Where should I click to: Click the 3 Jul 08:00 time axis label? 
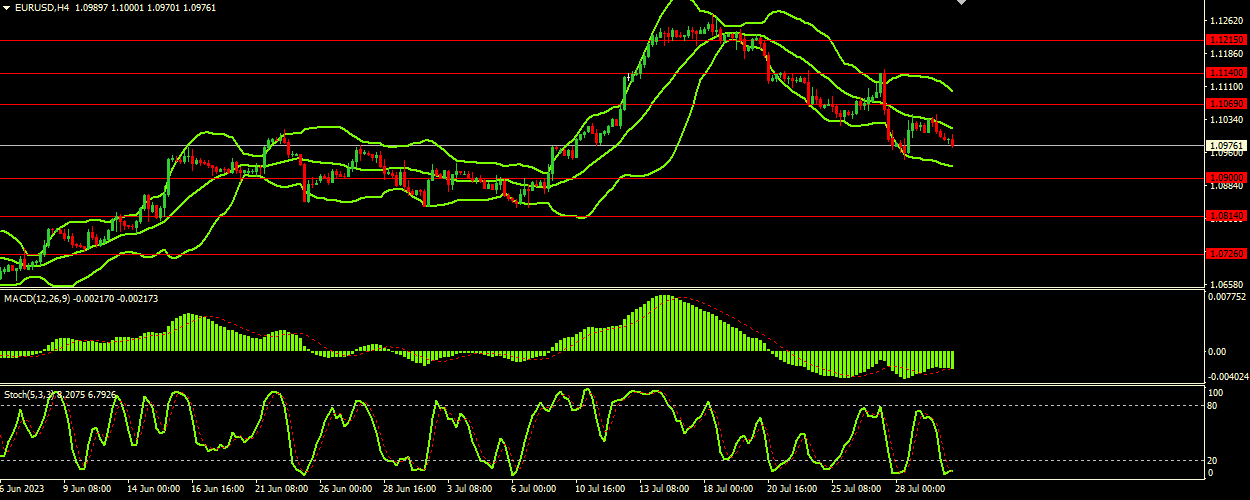pos(468,490)
